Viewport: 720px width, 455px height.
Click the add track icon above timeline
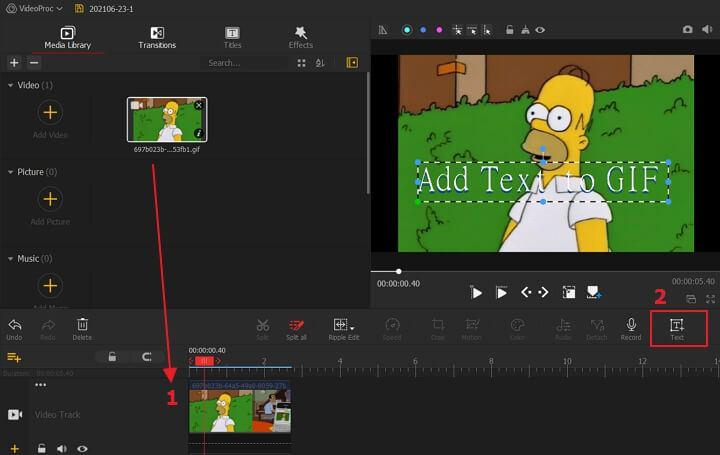click(x=14, y=357)
